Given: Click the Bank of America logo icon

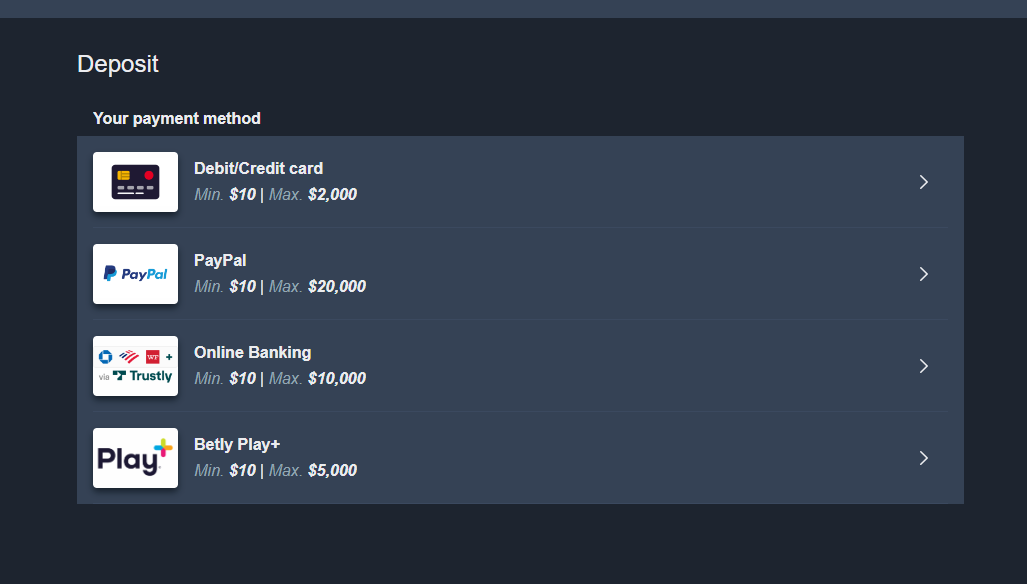Looking at the screenshot, I should pos(129,357).
